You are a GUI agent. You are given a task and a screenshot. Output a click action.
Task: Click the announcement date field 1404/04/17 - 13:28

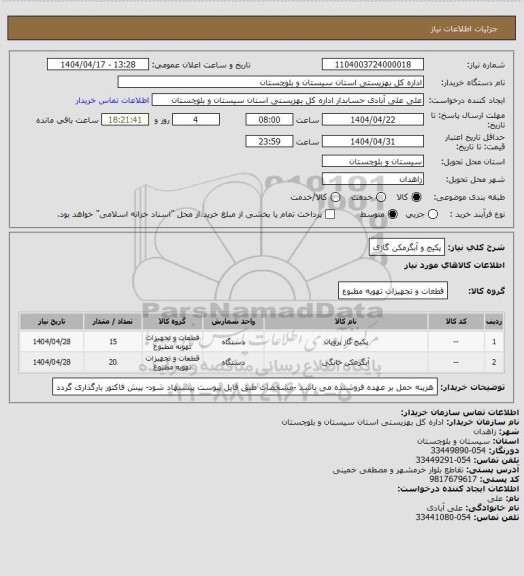(98, 64)
